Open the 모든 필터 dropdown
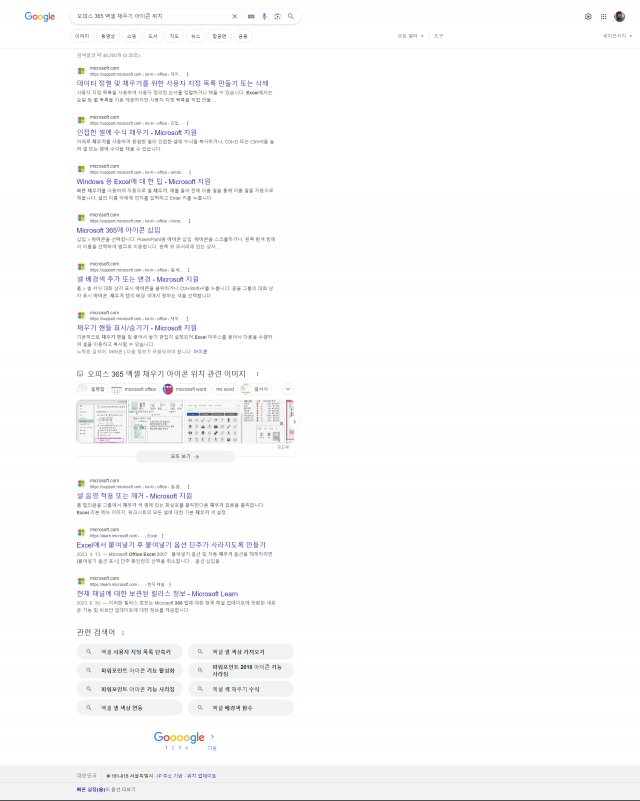 point(411,36)
